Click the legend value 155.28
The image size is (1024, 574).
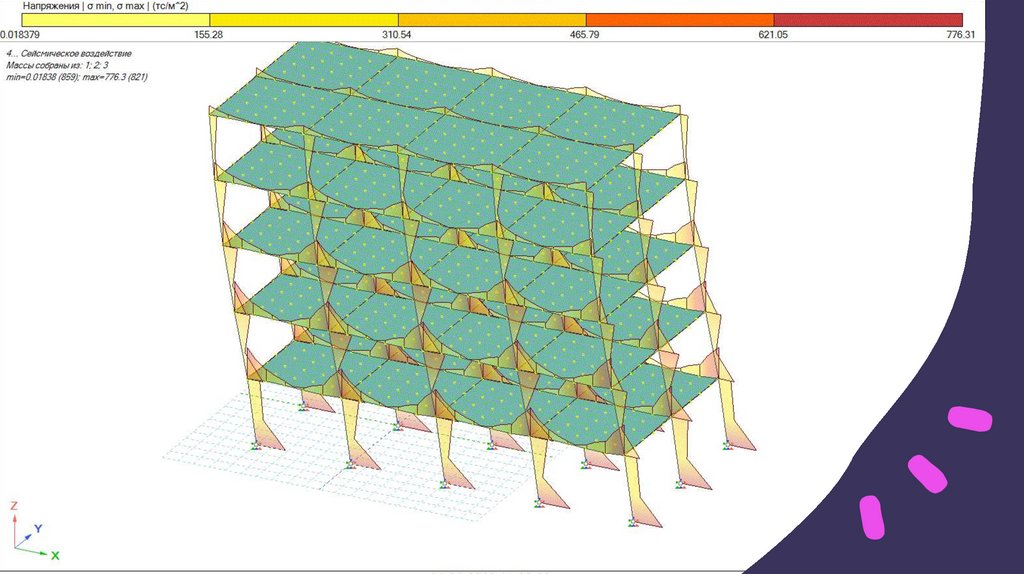[x=208, y=35]
